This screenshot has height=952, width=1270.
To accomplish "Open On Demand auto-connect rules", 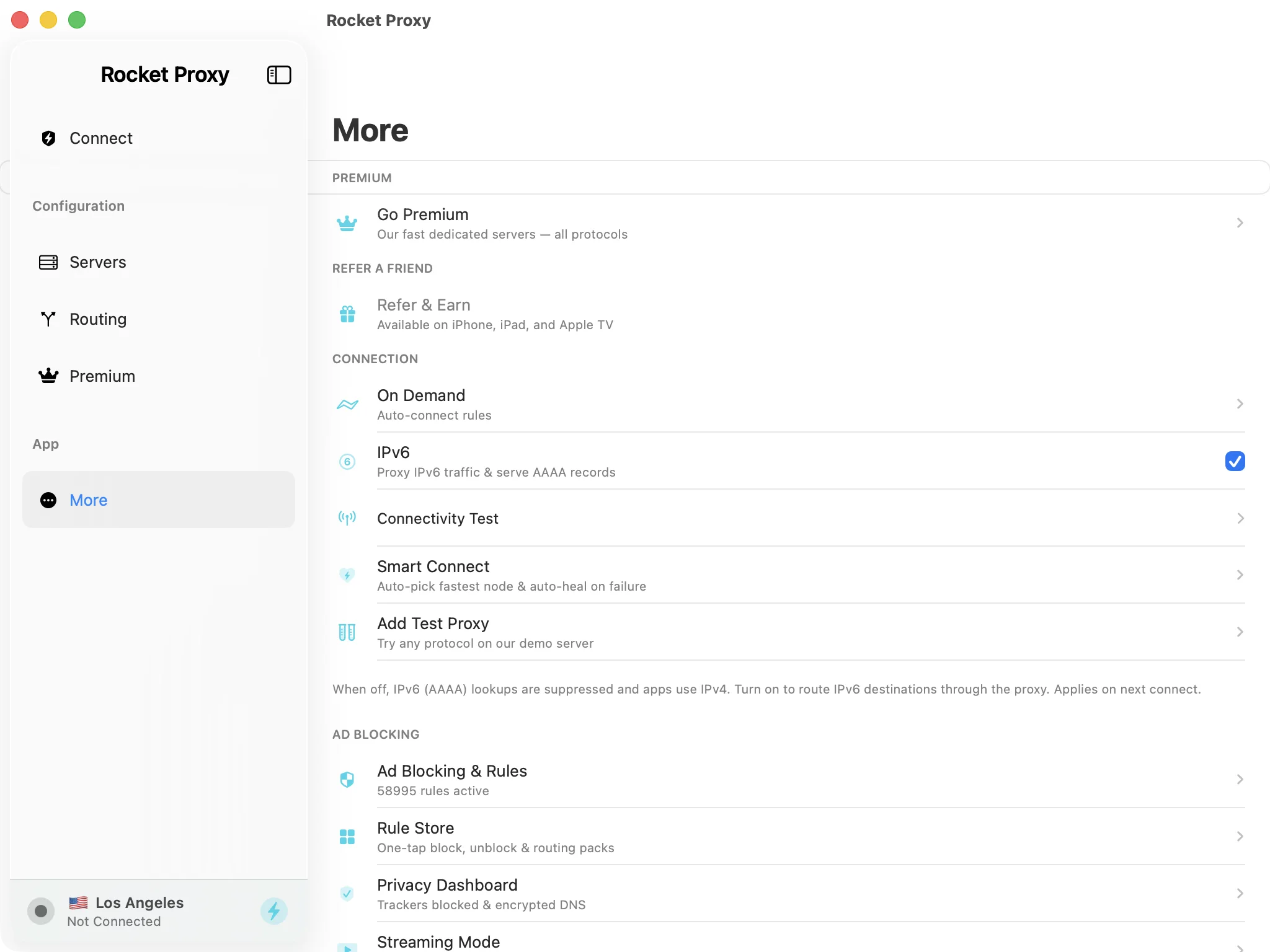I will click(x=789, y=404).
